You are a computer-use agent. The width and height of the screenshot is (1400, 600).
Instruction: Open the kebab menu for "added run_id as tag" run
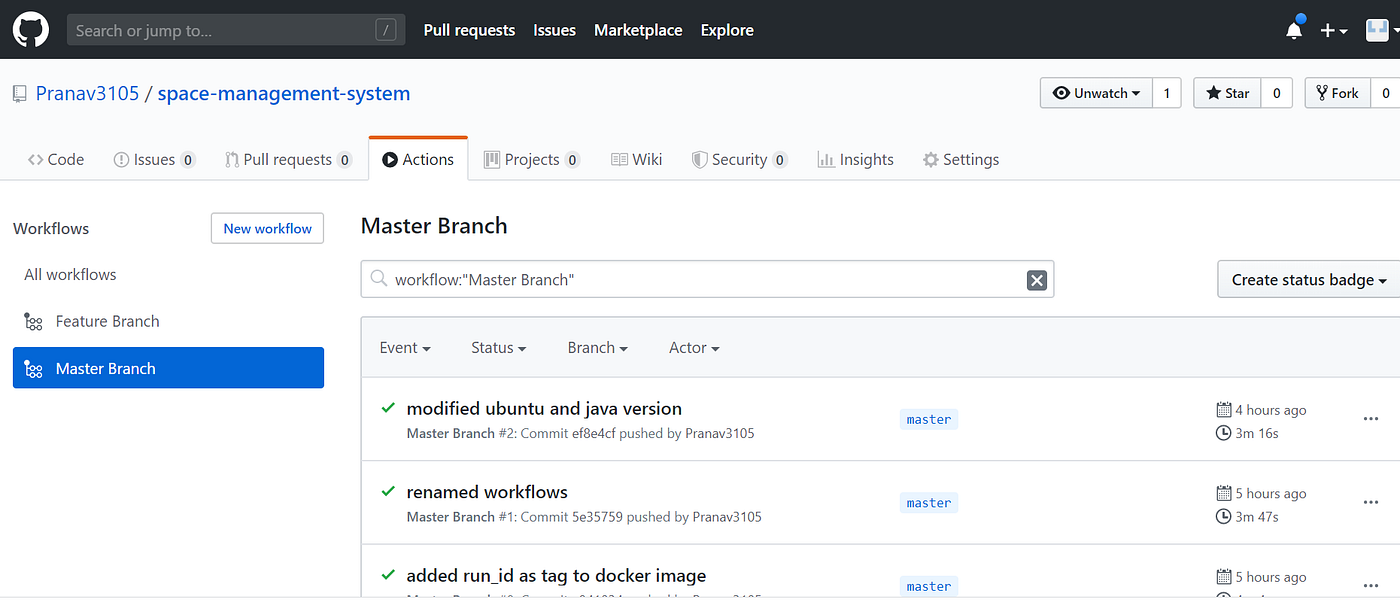point(1371,586)
